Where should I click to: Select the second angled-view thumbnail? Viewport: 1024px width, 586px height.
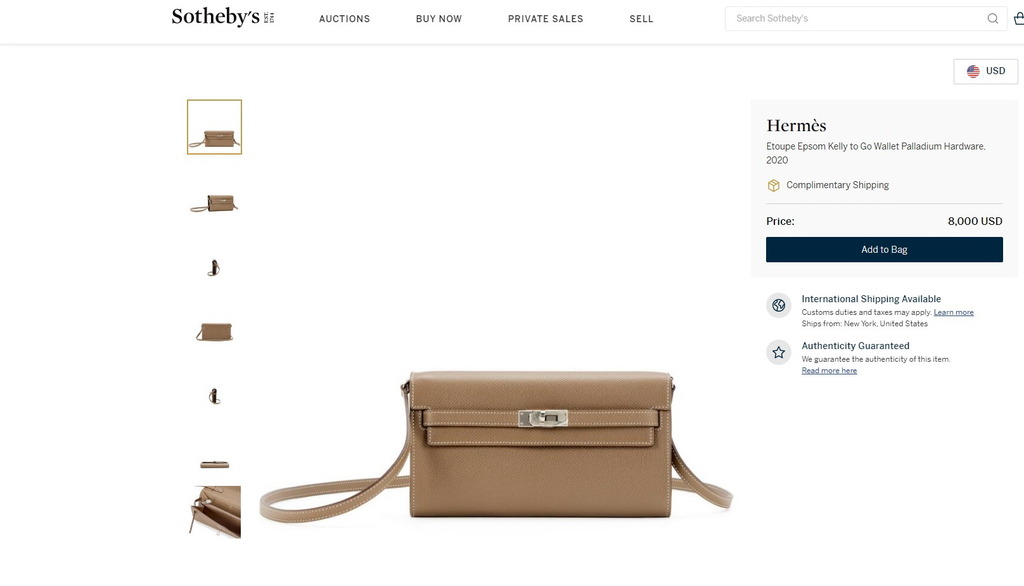click(x=214, y=204)
